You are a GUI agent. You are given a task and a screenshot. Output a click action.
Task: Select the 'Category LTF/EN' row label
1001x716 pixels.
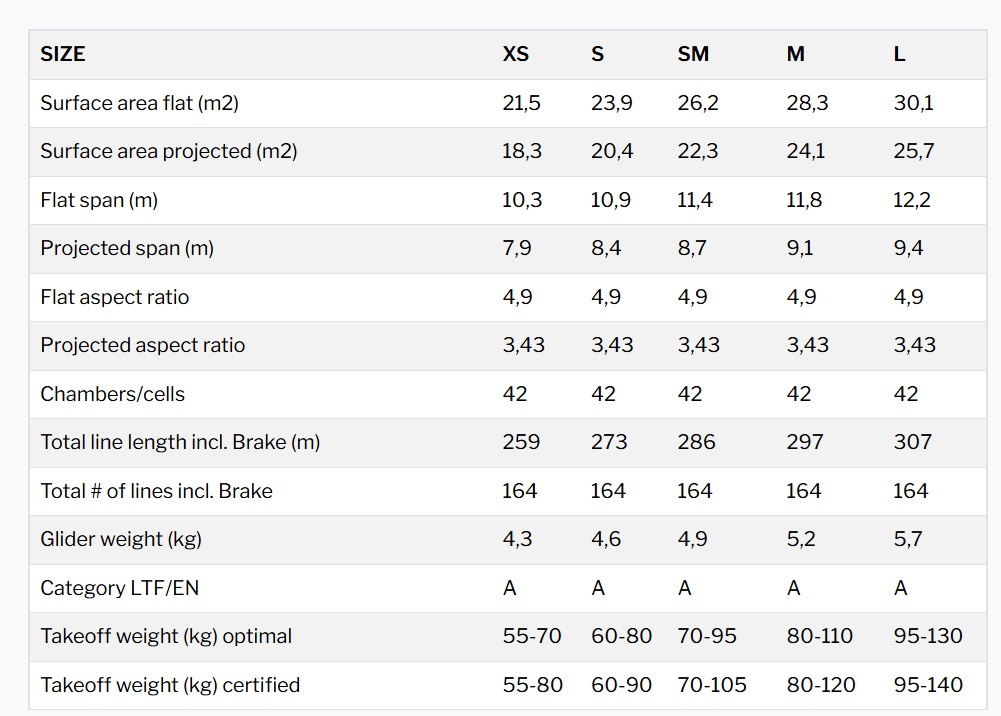pyautogui.click(x=119, y=588)
